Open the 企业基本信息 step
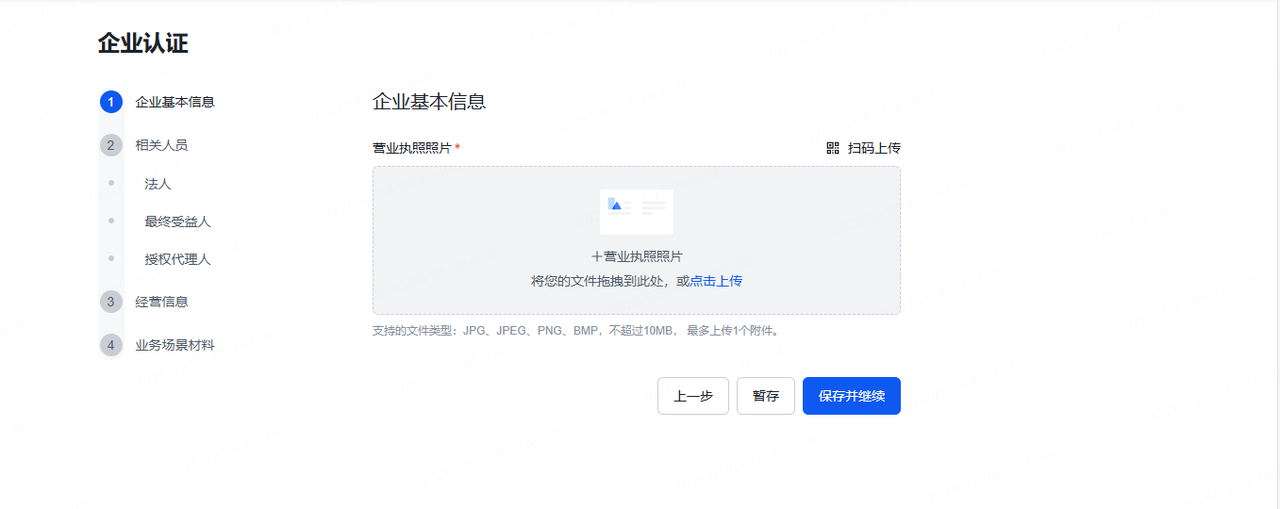The image size is (1280, 509). coord(175,102)
